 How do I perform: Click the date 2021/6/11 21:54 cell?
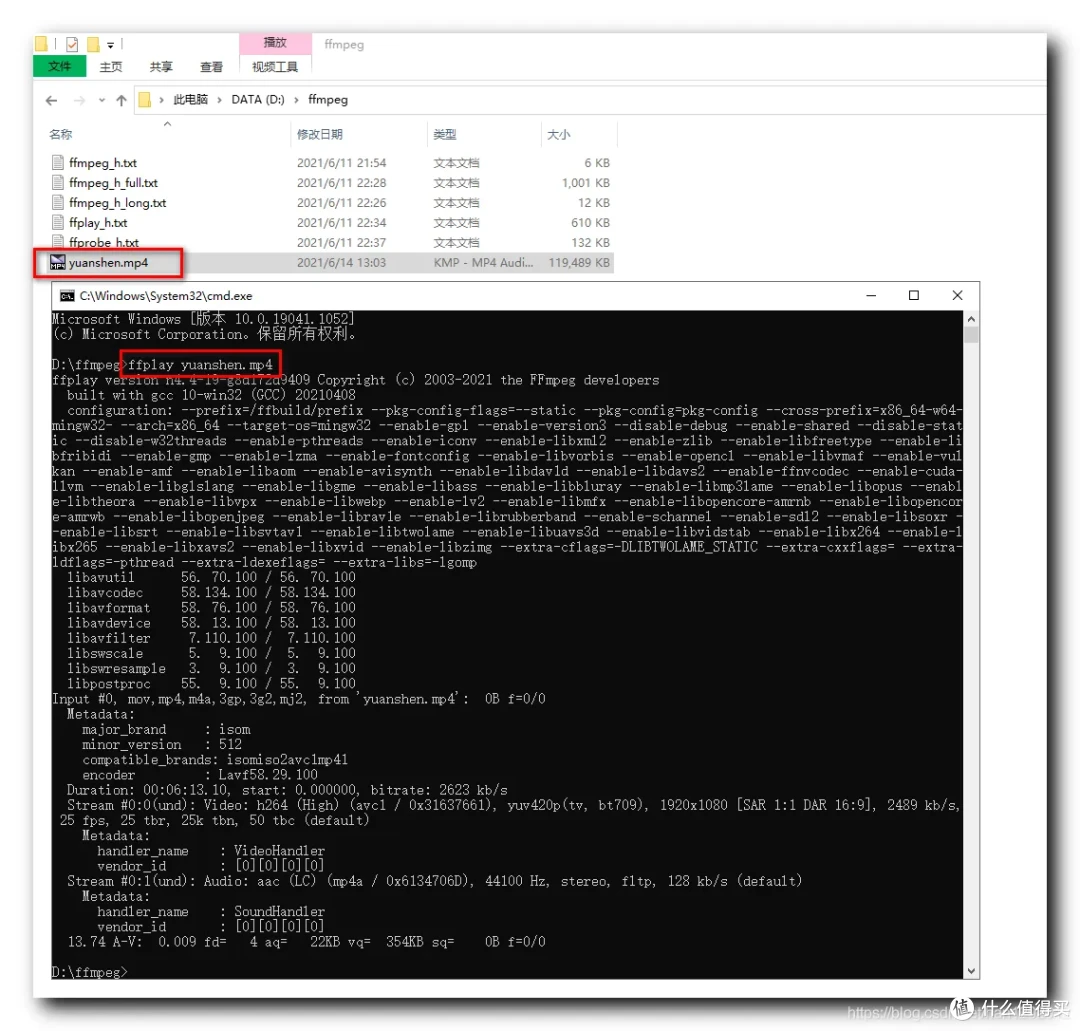(x=341, y=163)
